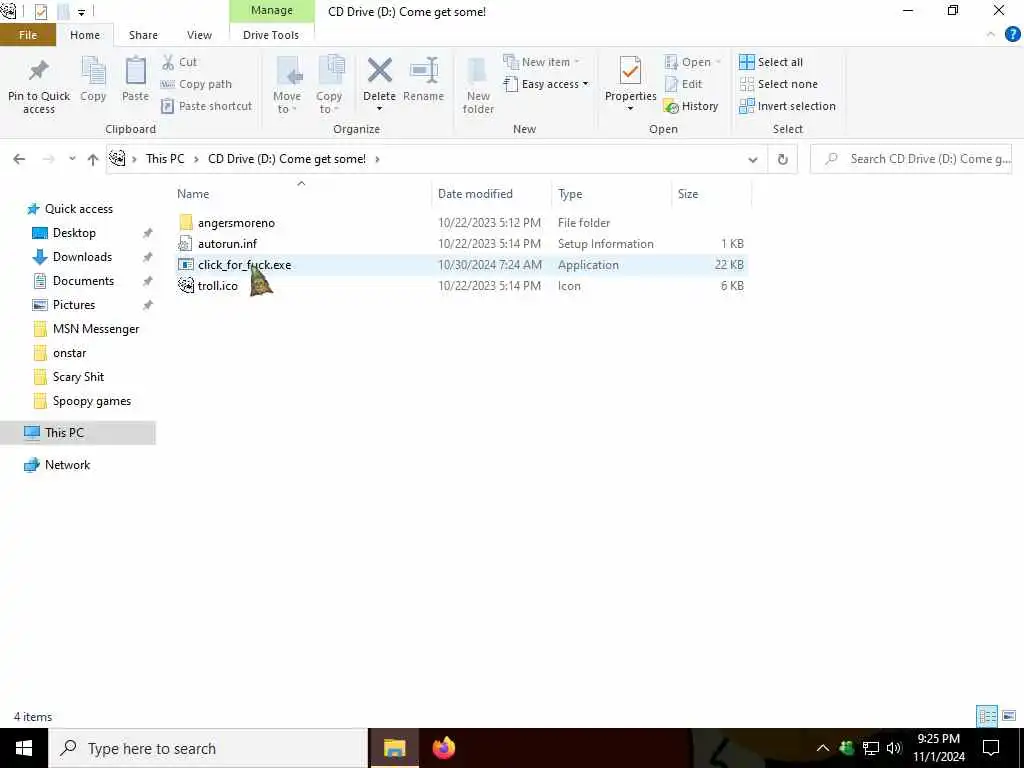Open Documents in navigation pane

pos(83,281)
